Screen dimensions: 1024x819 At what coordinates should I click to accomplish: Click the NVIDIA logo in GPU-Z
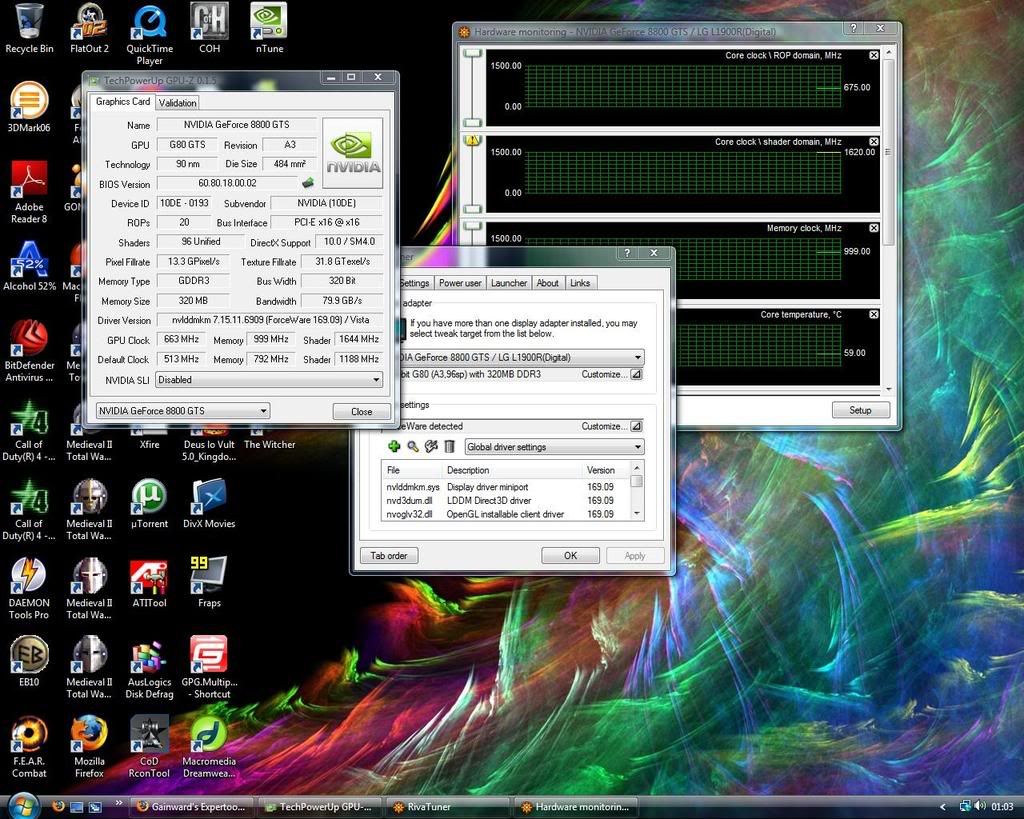(x=353, y=153)
